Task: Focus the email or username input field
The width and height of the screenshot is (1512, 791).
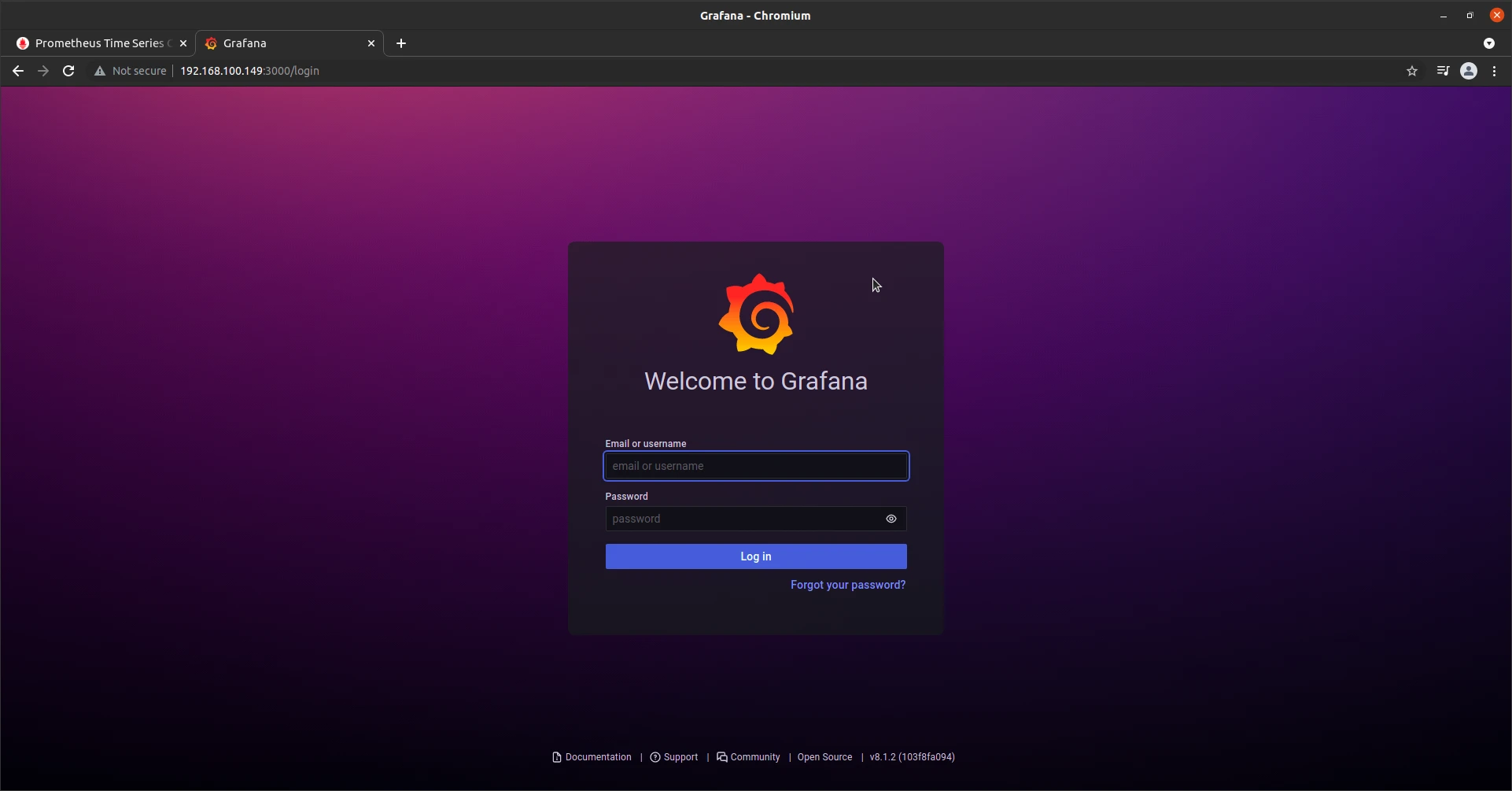Action: point(755,466)
